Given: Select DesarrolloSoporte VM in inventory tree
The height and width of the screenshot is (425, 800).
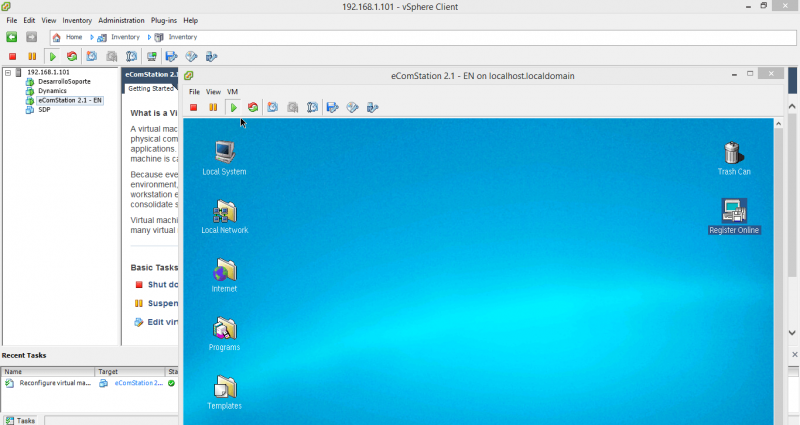Looking at the screenshot, I should [x=65, y=82].
